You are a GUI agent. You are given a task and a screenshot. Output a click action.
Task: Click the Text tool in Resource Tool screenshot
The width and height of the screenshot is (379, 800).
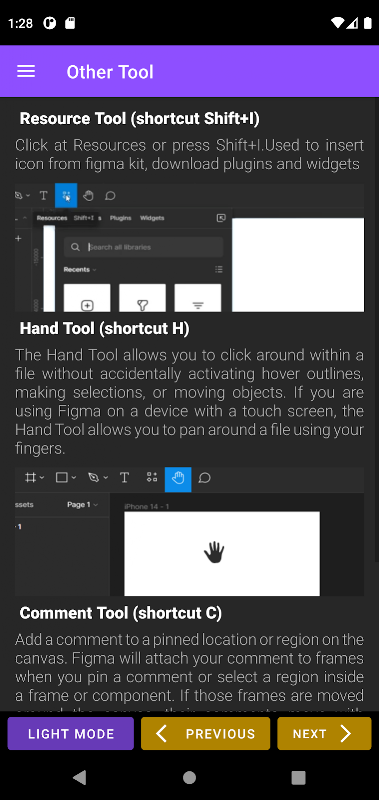coord(43,195)
